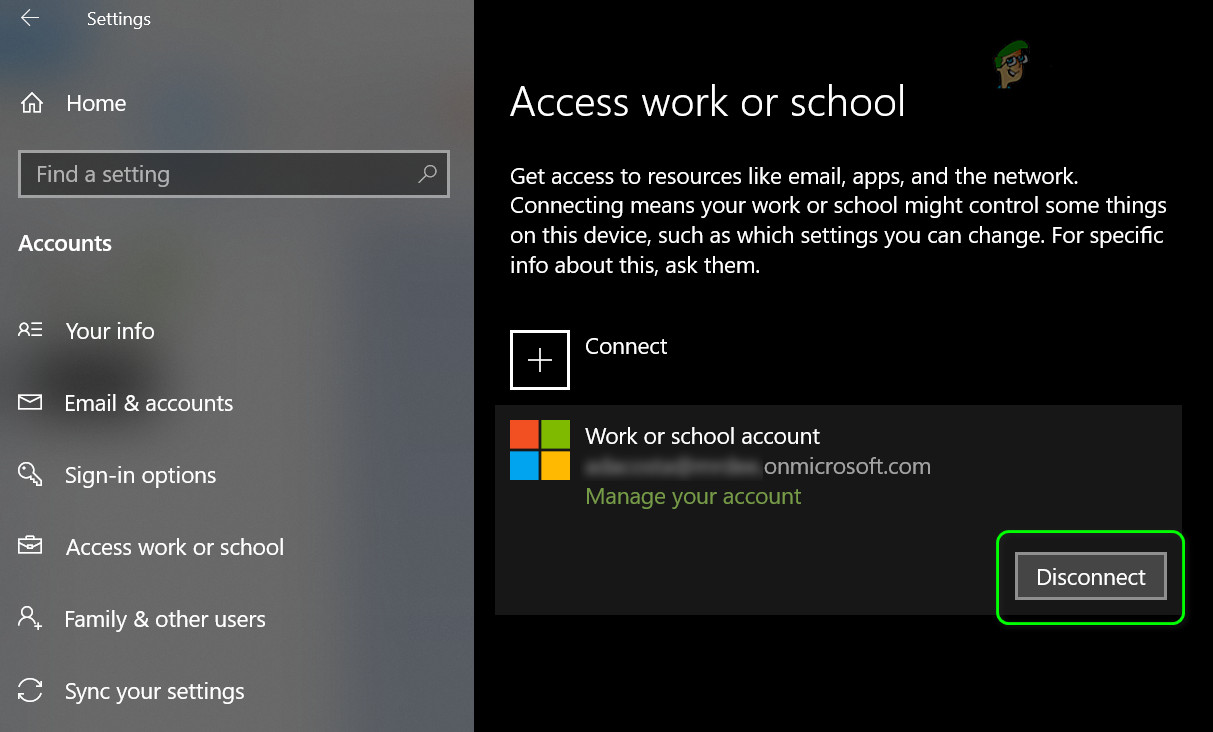
Task: Click the Home house icon
Action: point(32,103)
